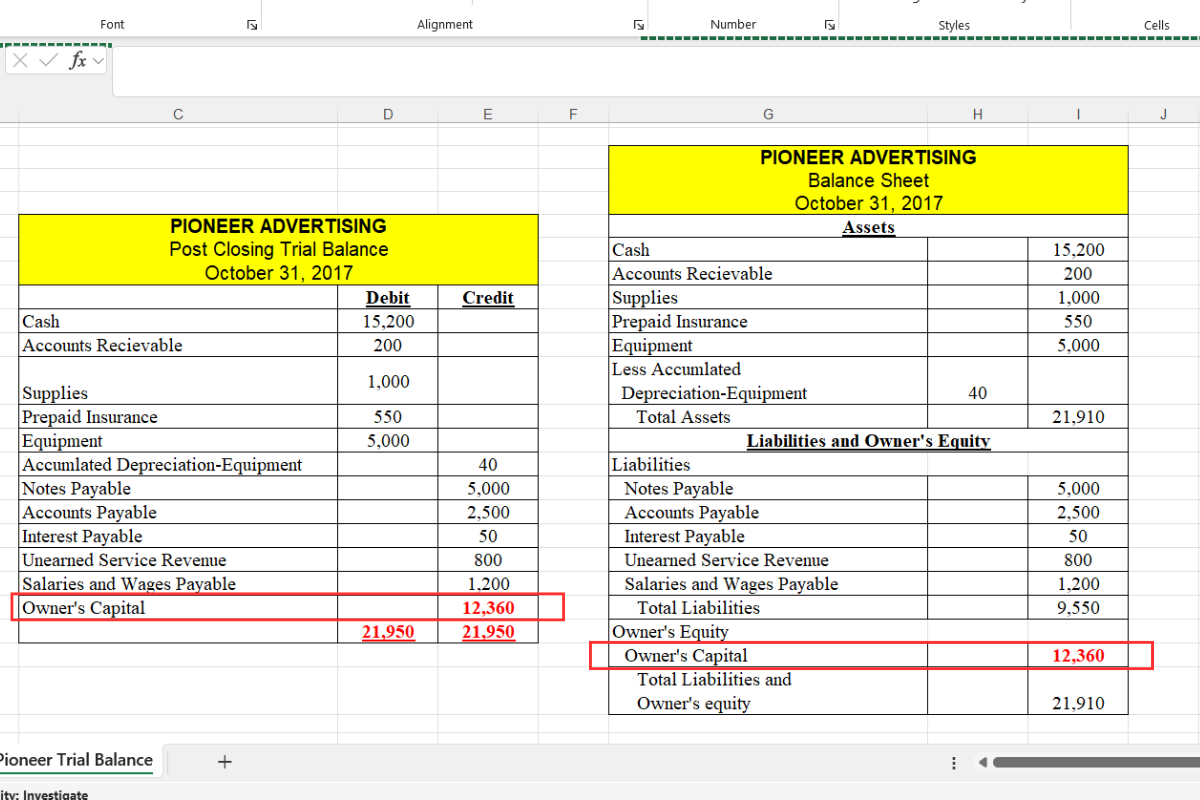The height and width of the screenshot is (800, 1200).
Task: Select trial balance Cash debit 15,200
Action: [388, 321]
